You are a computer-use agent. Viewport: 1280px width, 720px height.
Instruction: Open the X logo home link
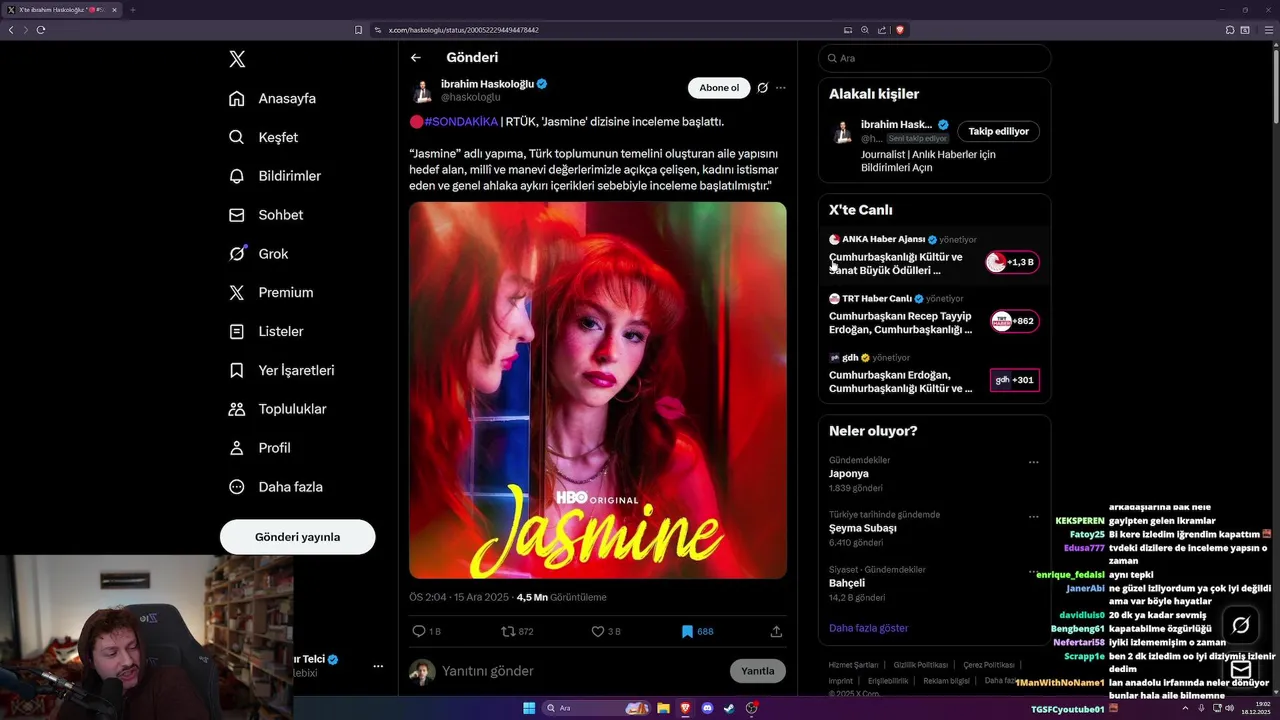[x=237, y=59]
